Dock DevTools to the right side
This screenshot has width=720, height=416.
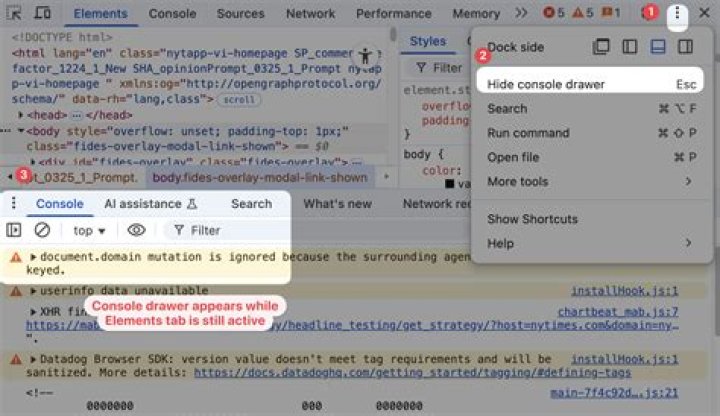685,46
